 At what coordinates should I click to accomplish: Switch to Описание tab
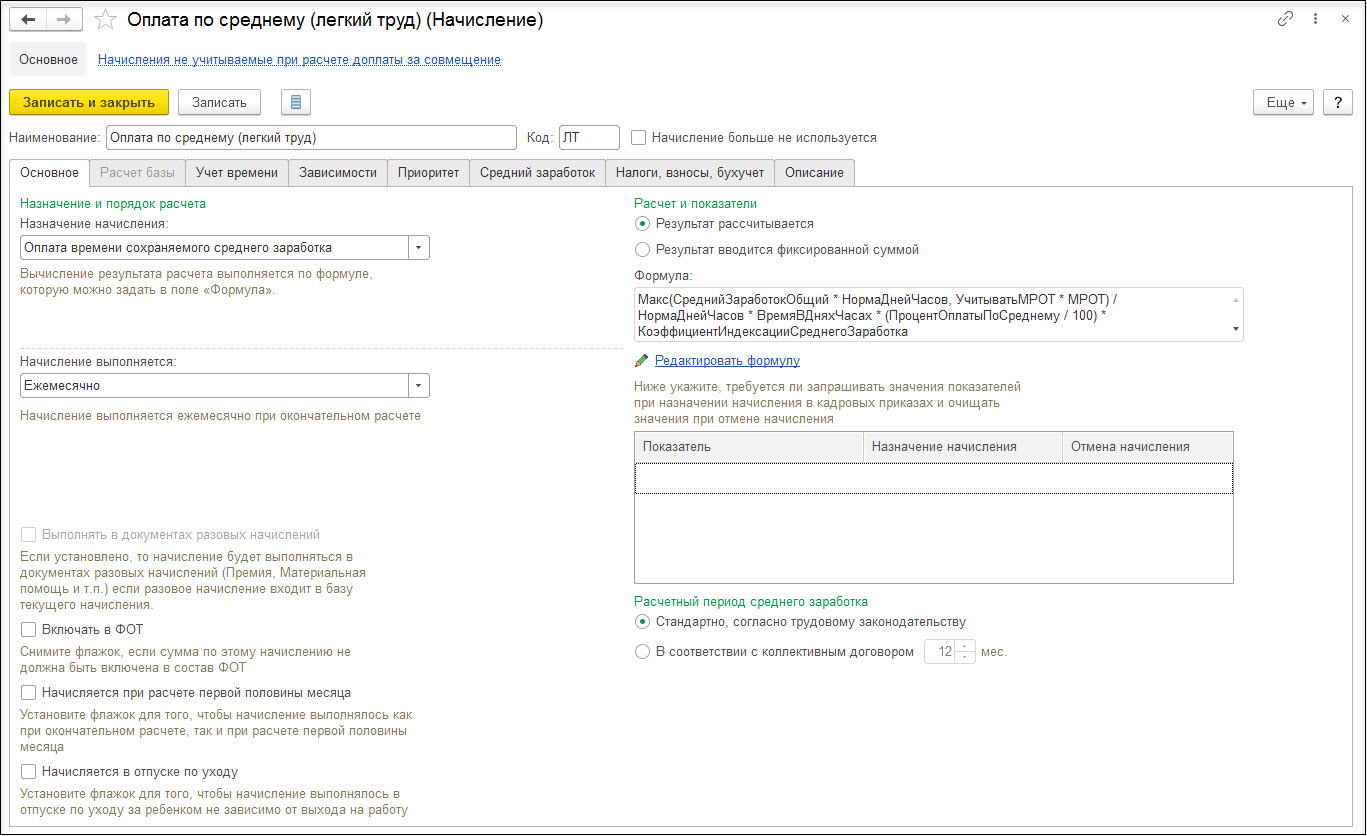coord(814,173)
